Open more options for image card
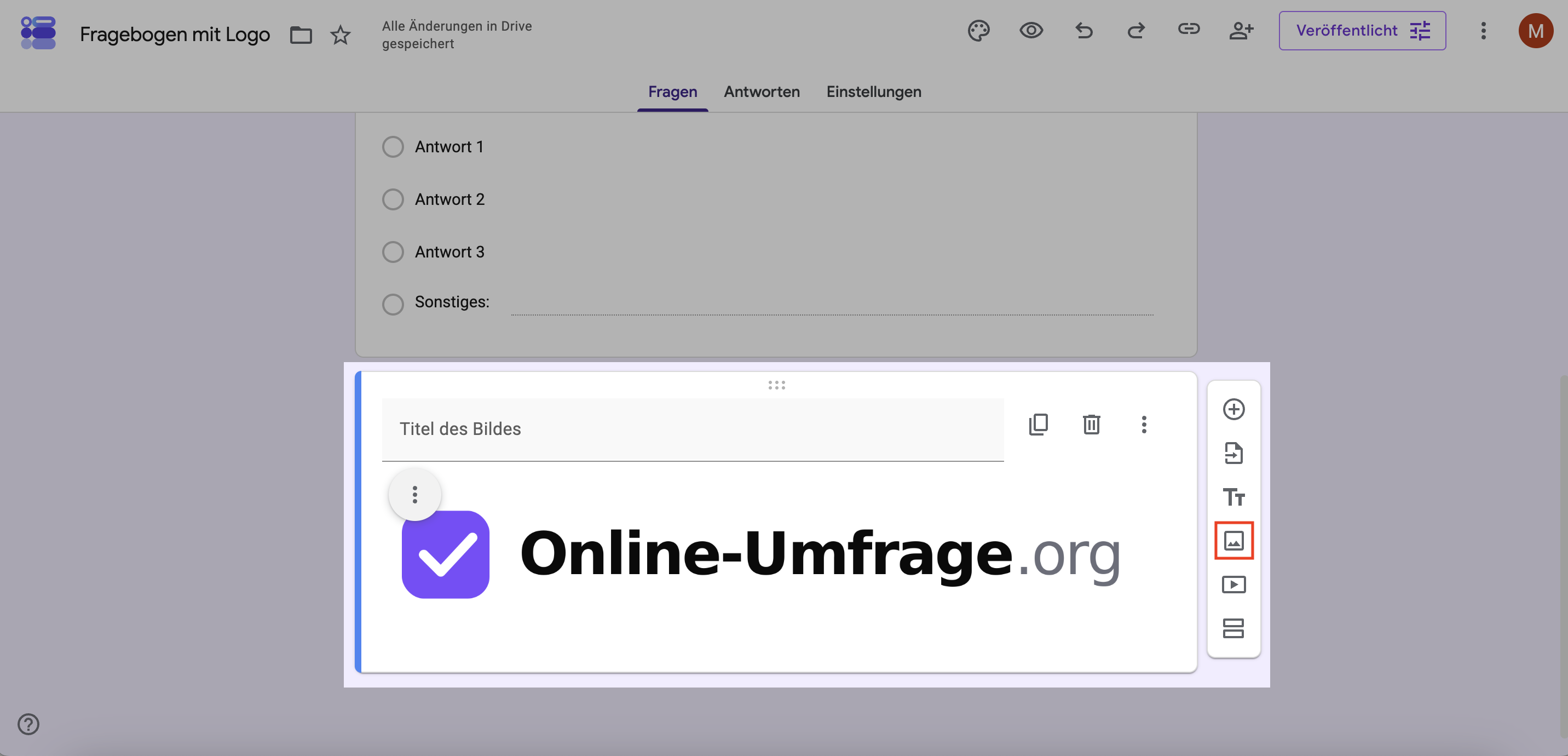The width and height of the screenshot is (1568, 756). point(1144,424)
